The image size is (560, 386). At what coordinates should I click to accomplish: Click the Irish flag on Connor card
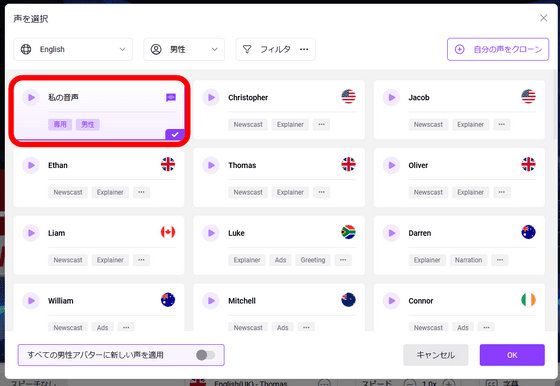coord(528,300)
